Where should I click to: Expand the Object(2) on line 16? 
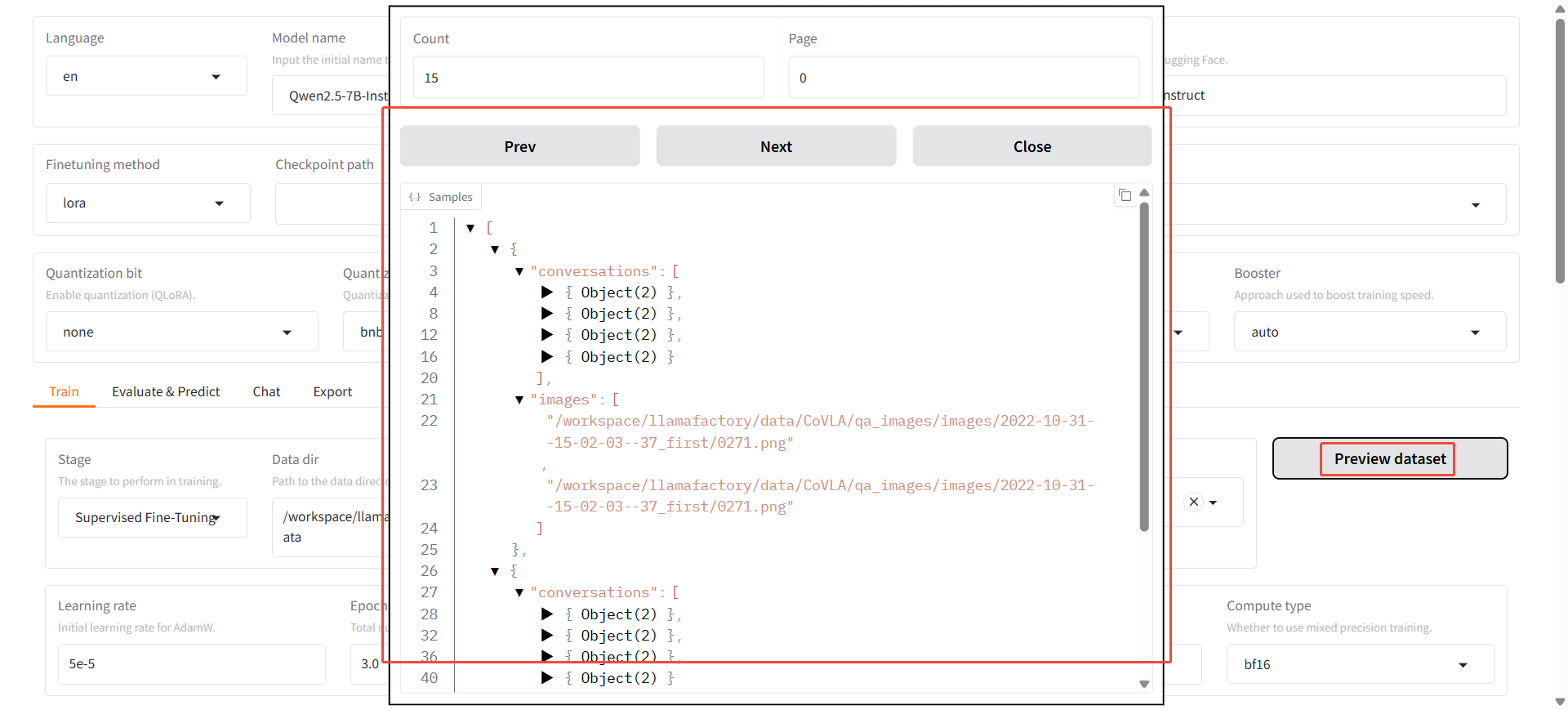[547, 357]
